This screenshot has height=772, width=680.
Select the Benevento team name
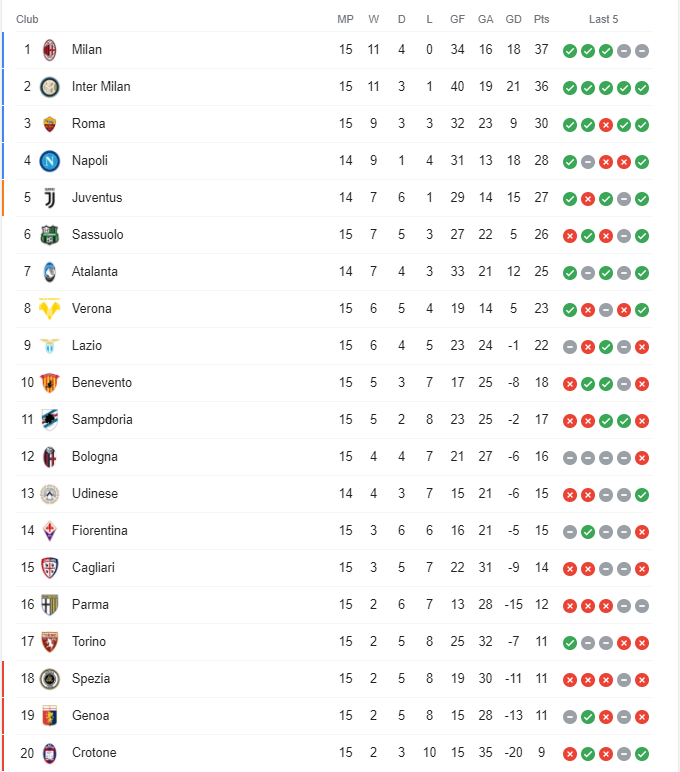point(102,383)
